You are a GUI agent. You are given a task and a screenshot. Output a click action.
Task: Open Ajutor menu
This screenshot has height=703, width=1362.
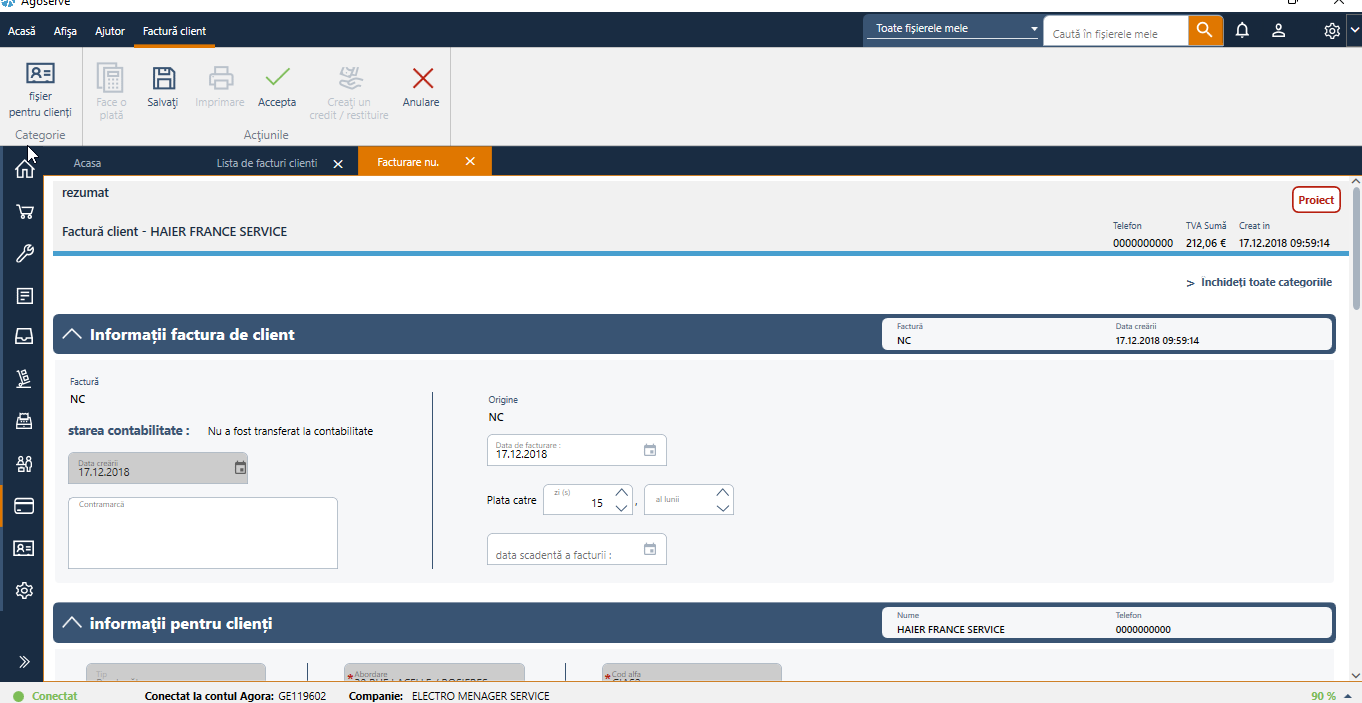coord(110,31)
